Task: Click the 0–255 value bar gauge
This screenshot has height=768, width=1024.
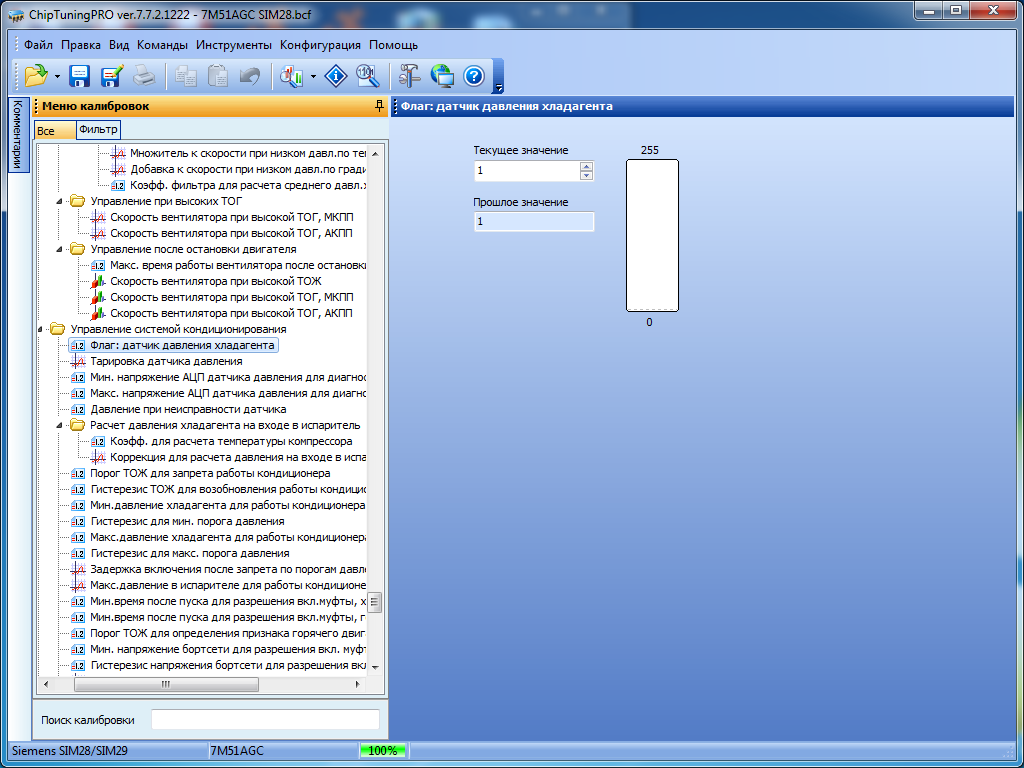Action: [652, 236]
